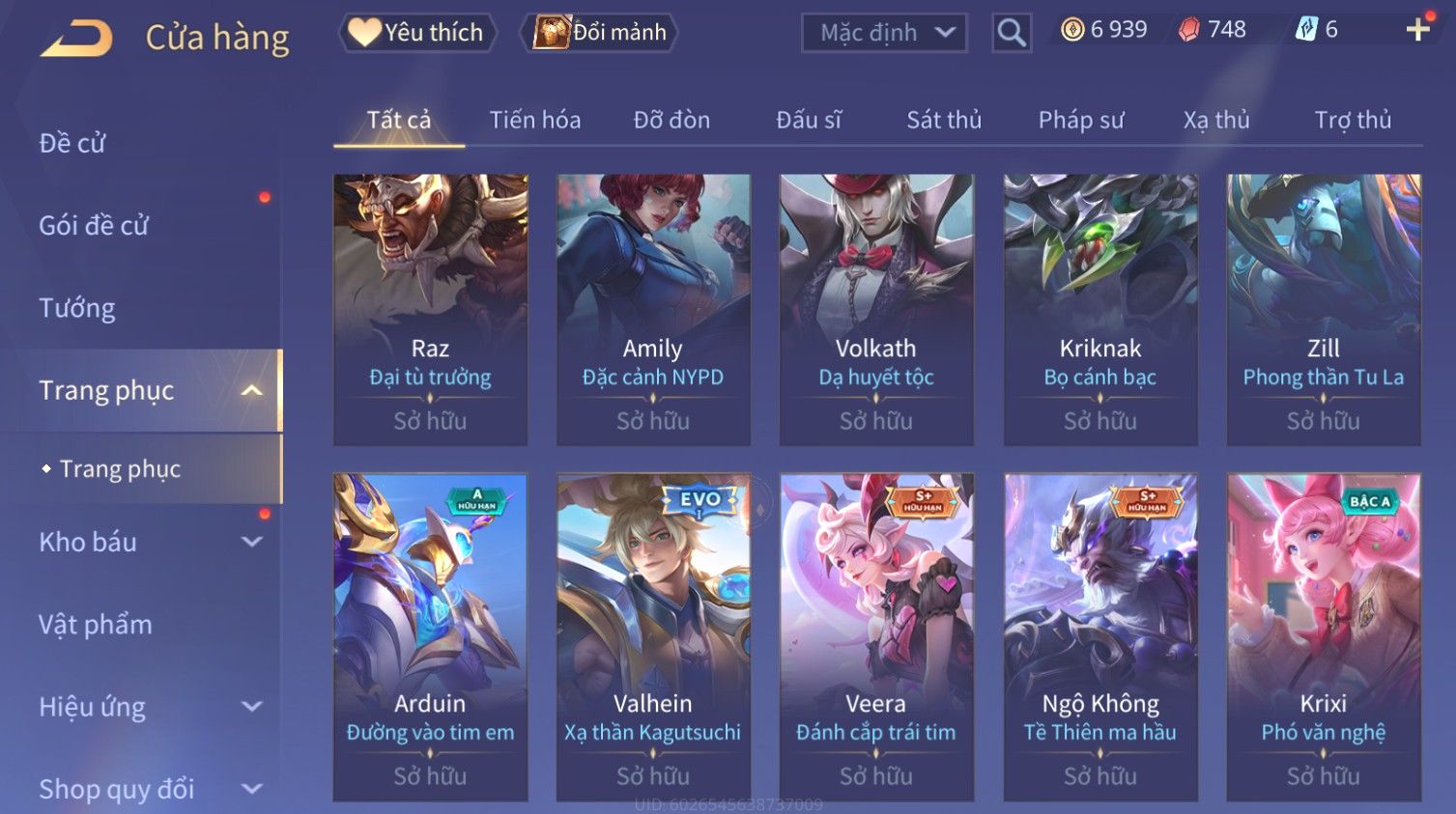Tap the plus icon to add currency
This screenshot has height=814, width=1456.
[x=1417, y=30]
